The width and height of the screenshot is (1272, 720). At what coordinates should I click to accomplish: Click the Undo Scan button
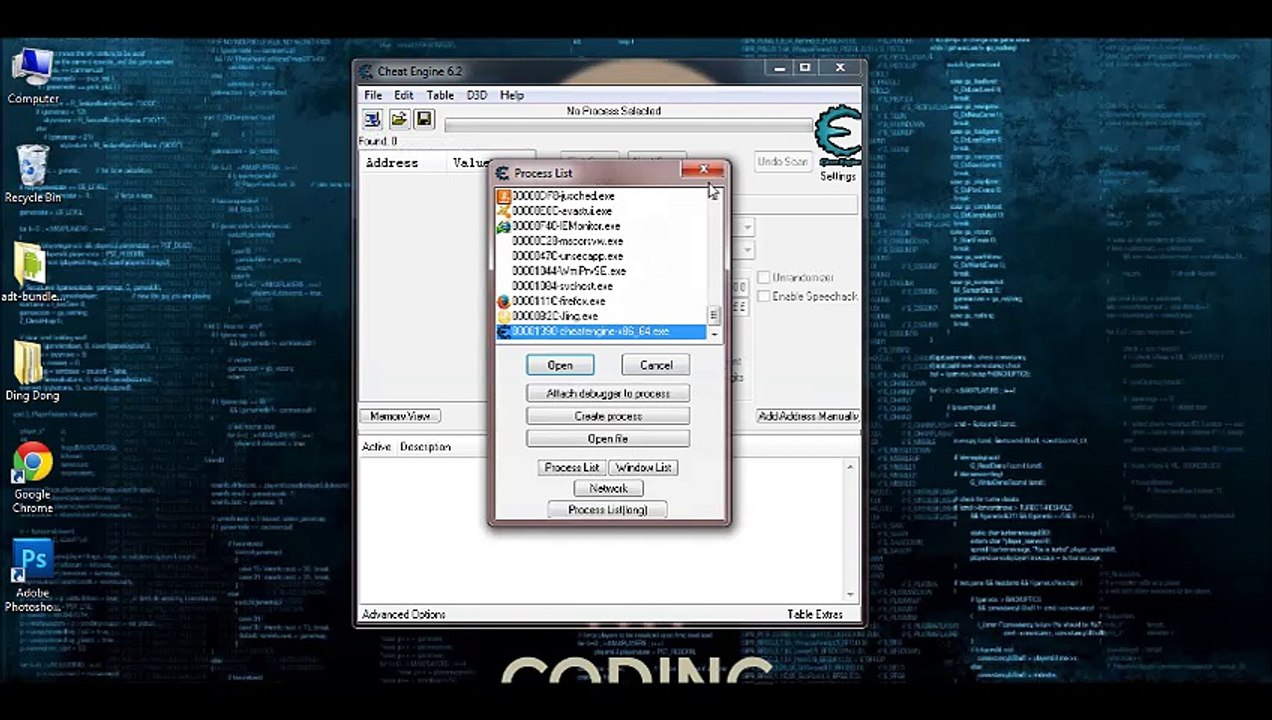(x=782, y=162)
